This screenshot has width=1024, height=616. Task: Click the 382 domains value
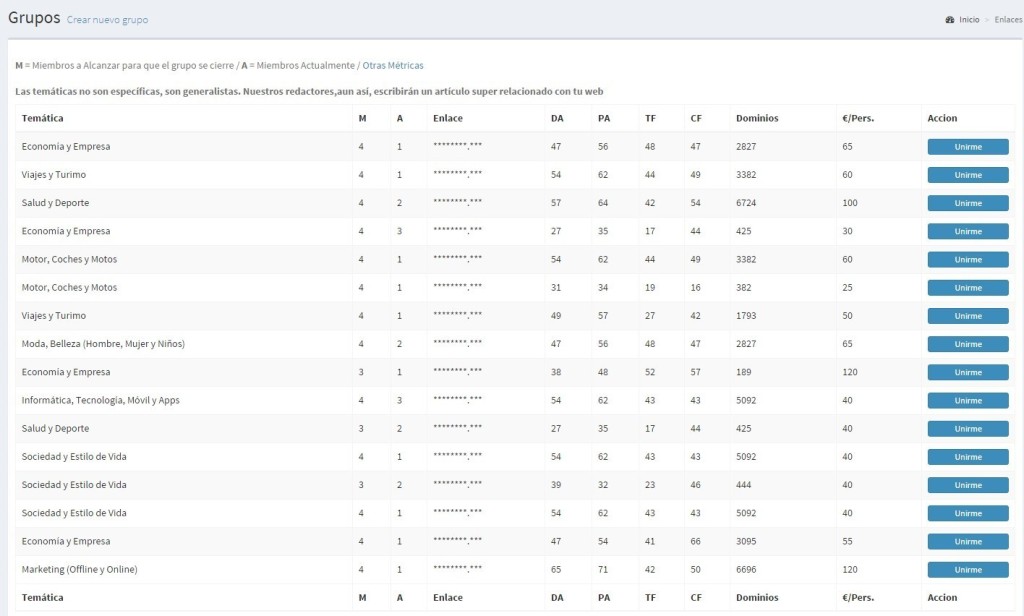pos(744,287)
